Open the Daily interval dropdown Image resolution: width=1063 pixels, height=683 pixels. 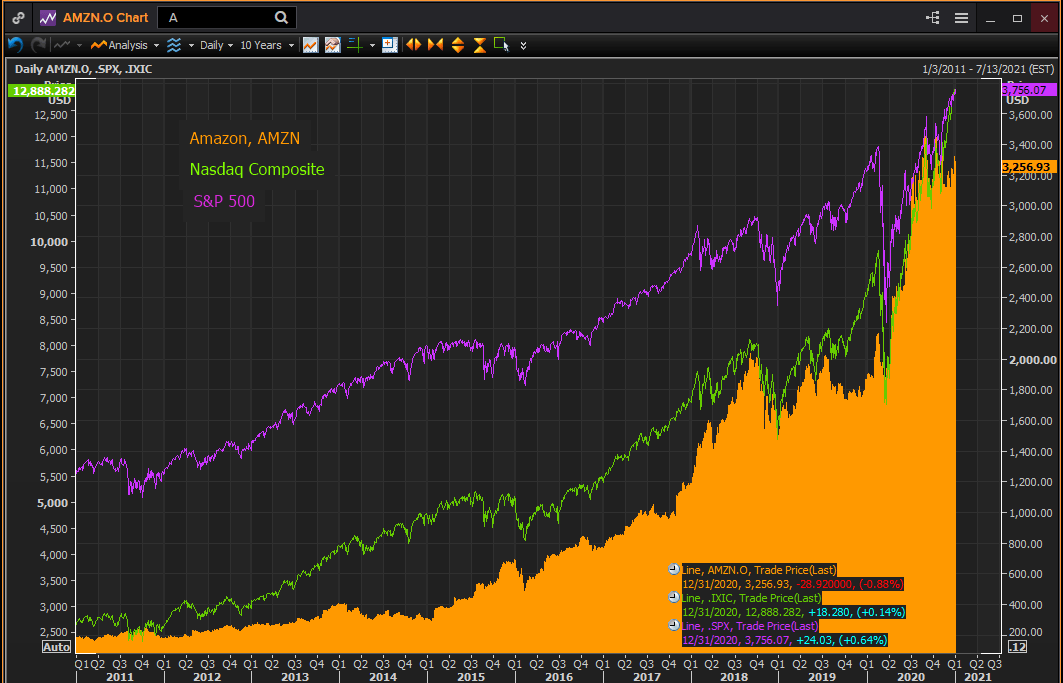point(216,45)
